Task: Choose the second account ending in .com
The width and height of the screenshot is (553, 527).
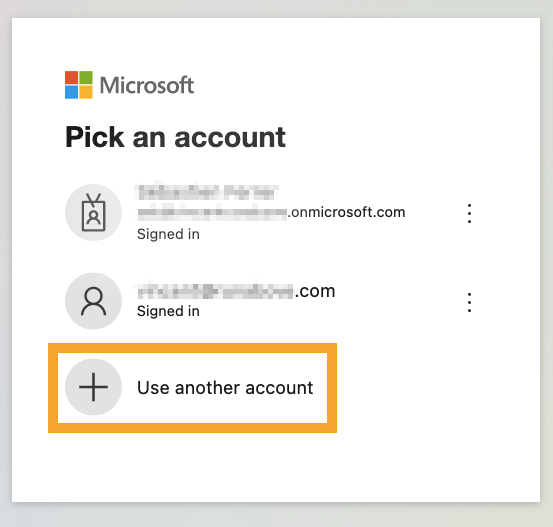Action: tap(236, 291)
